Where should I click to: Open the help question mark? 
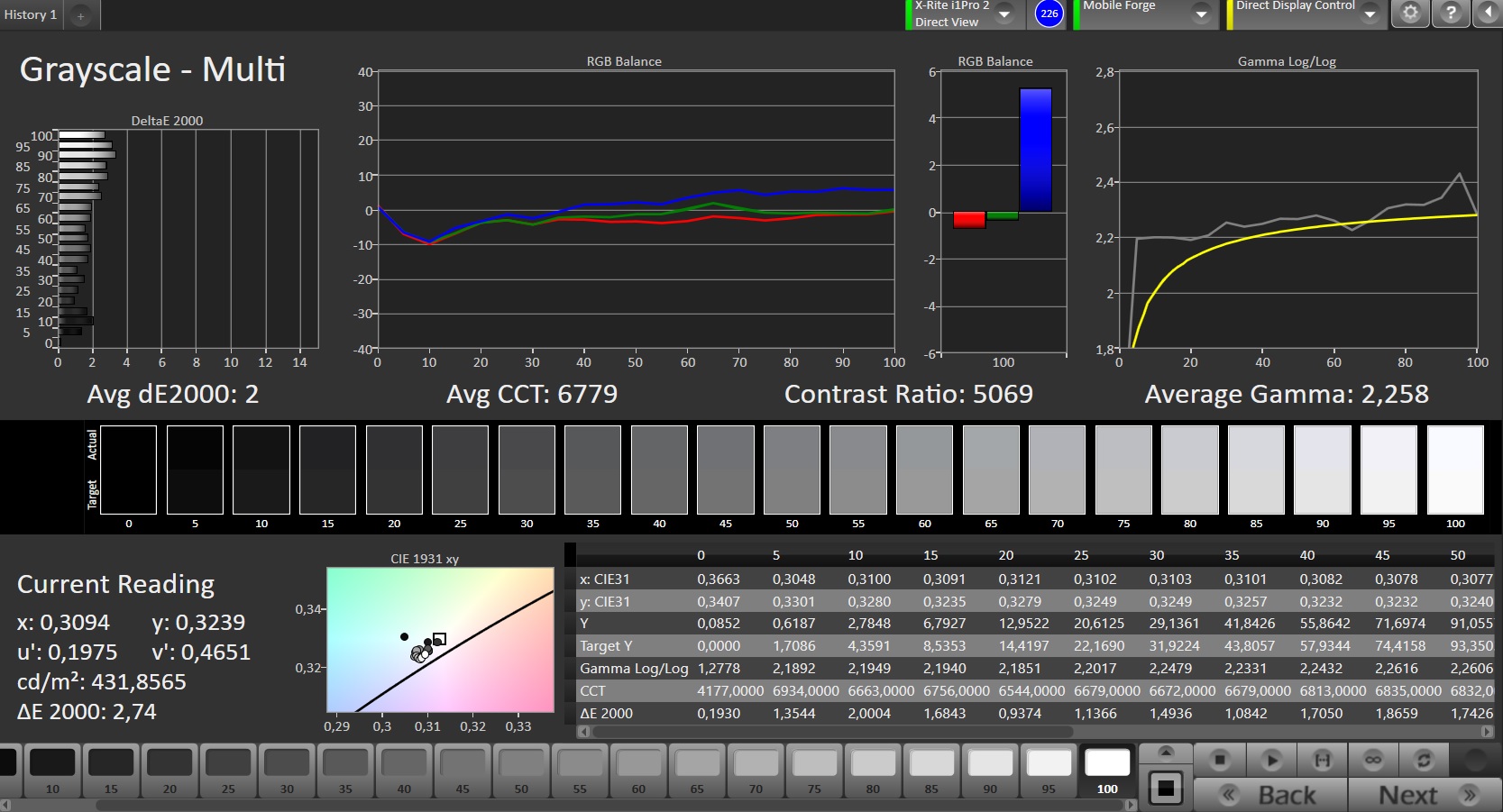(1451, 14)
